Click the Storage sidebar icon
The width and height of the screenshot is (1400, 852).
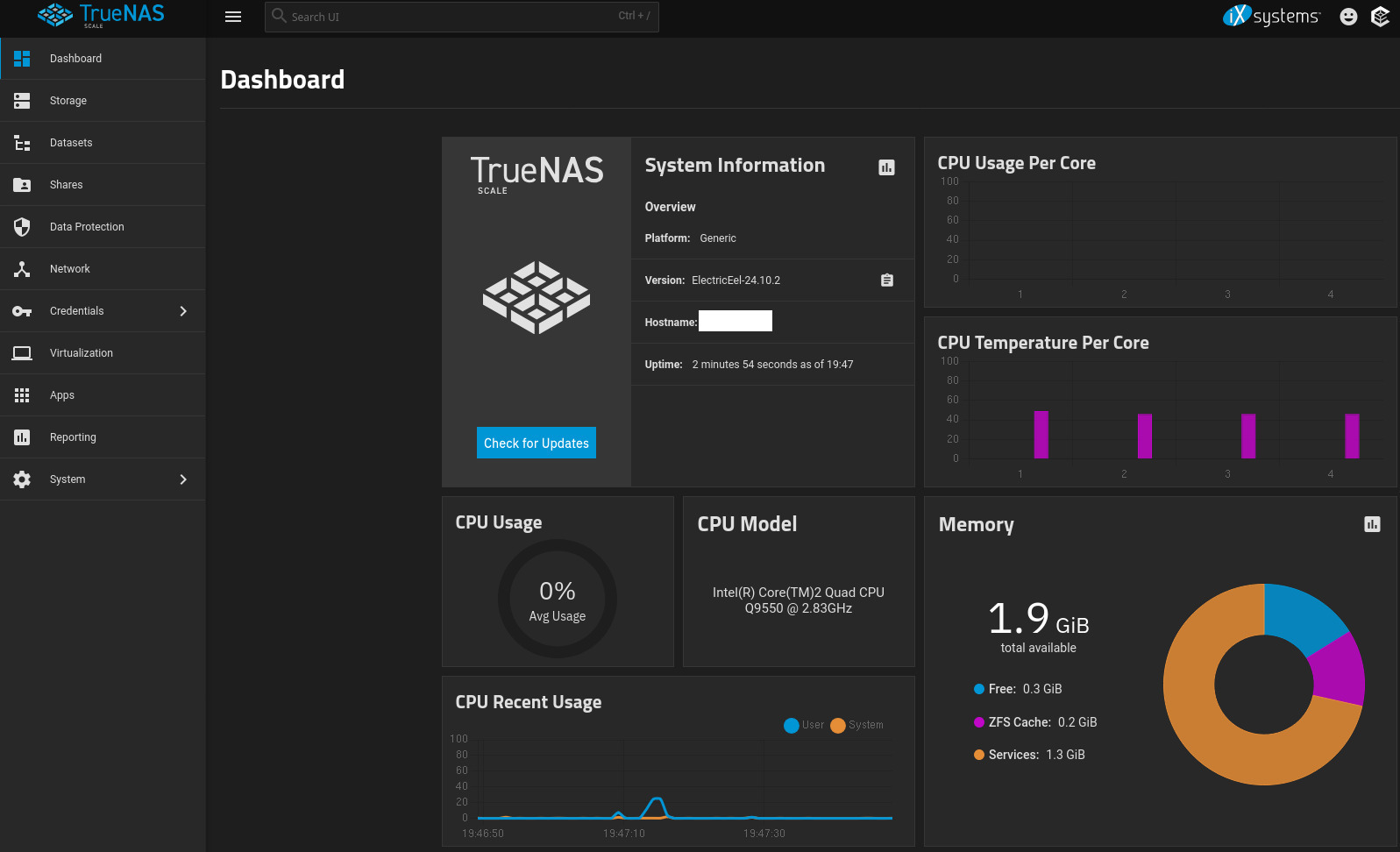coord(22,101)
